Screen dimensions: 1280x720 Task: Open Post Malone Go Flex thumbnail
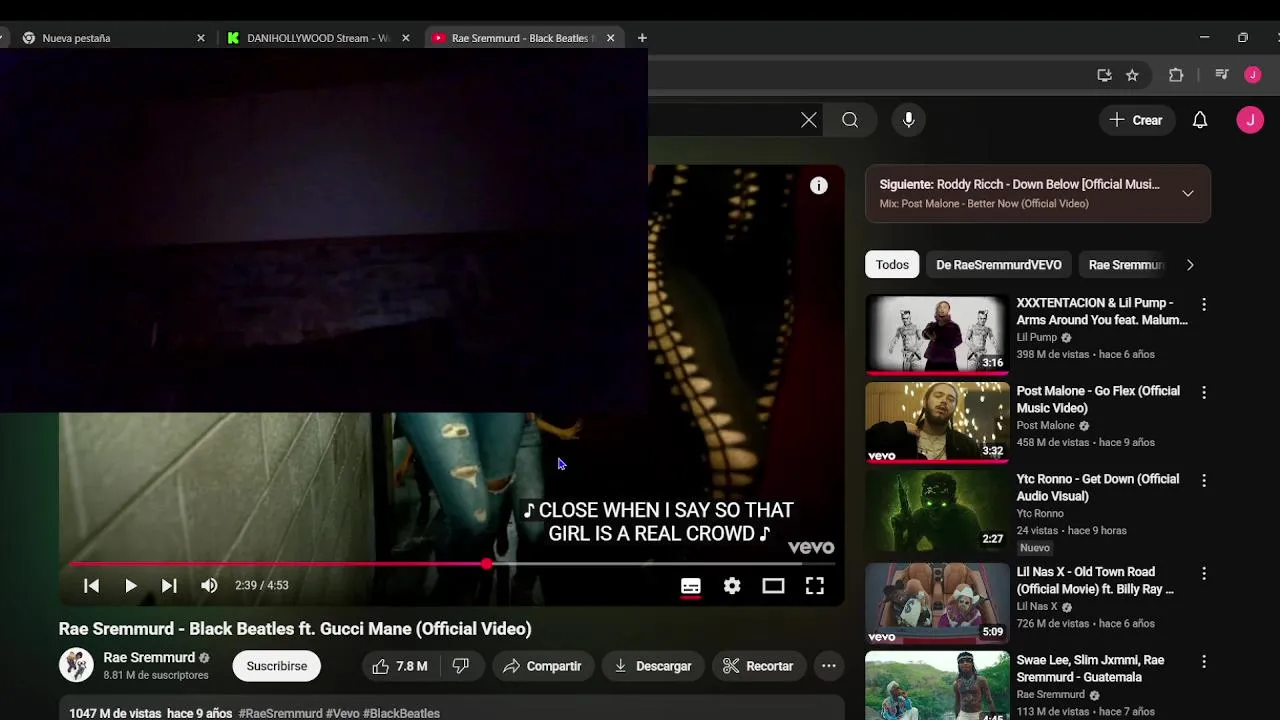point(937,422)
